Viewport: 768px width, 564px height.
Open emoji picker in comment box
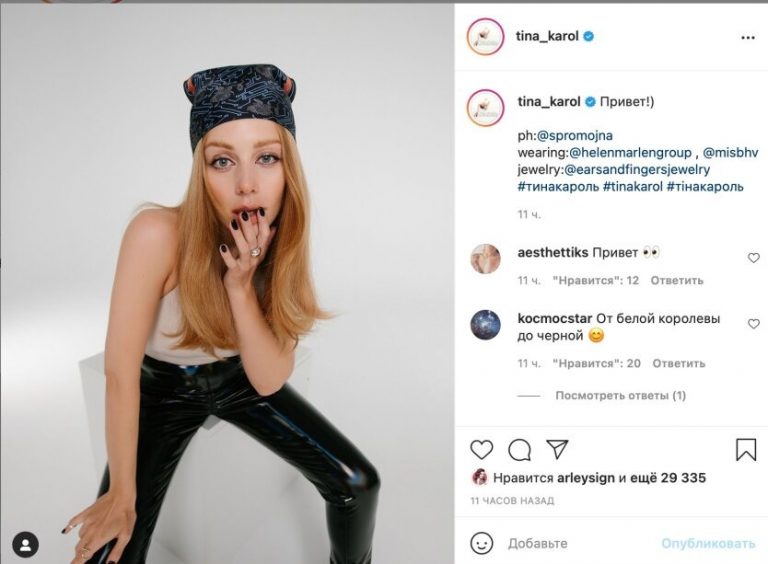482,543
